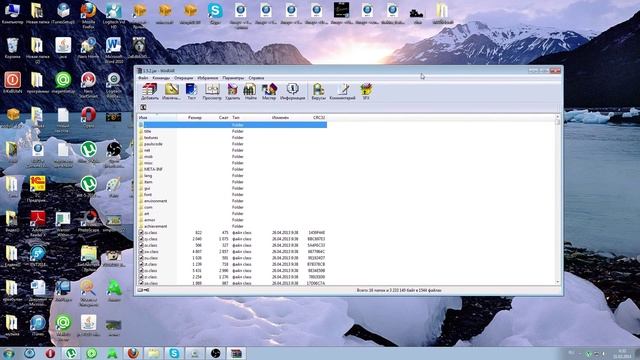Open the Параметры menu
The height and width of the screenshot is (360, 640).
[x=233, y=78]
